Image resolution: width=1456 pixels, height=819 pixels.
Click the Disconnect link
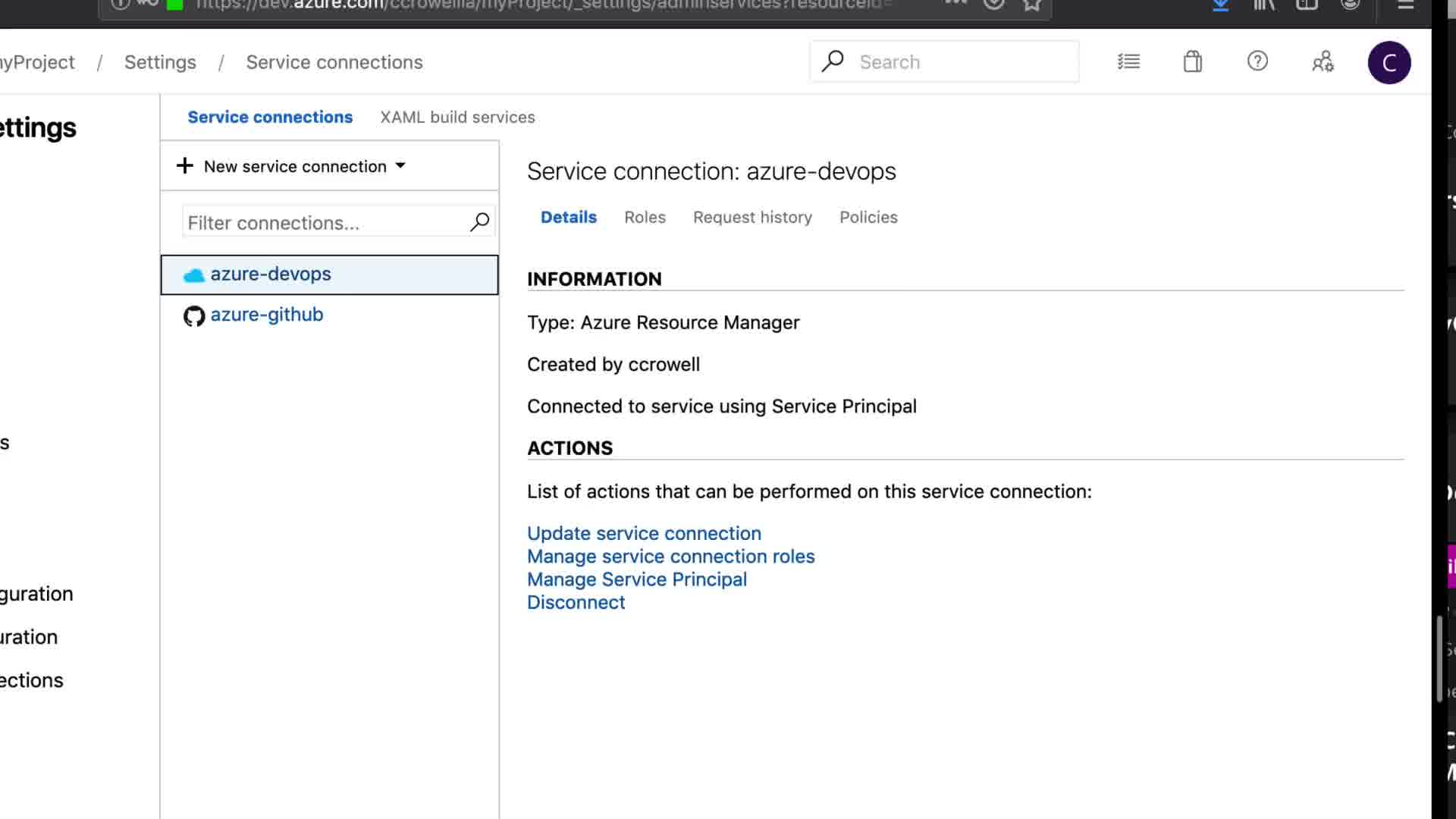[576, 602]
